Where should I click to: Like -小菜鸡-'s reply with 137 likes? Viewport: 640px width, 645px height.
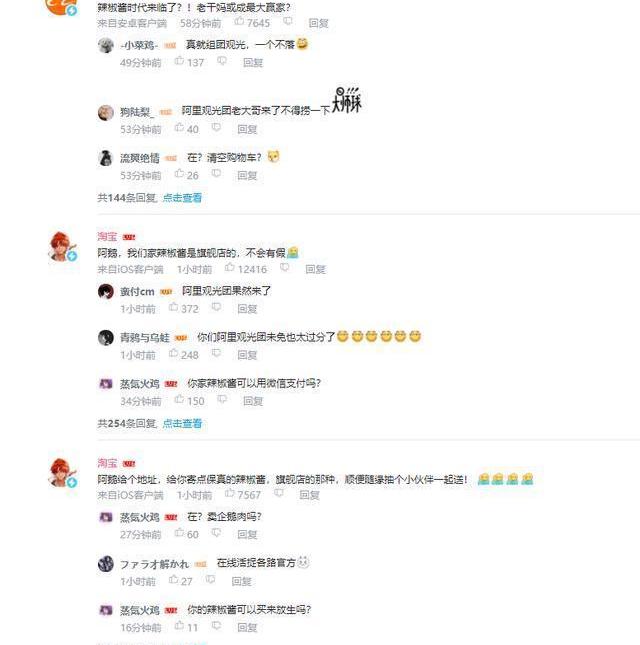pyautogui.click(x=179, y=61)
